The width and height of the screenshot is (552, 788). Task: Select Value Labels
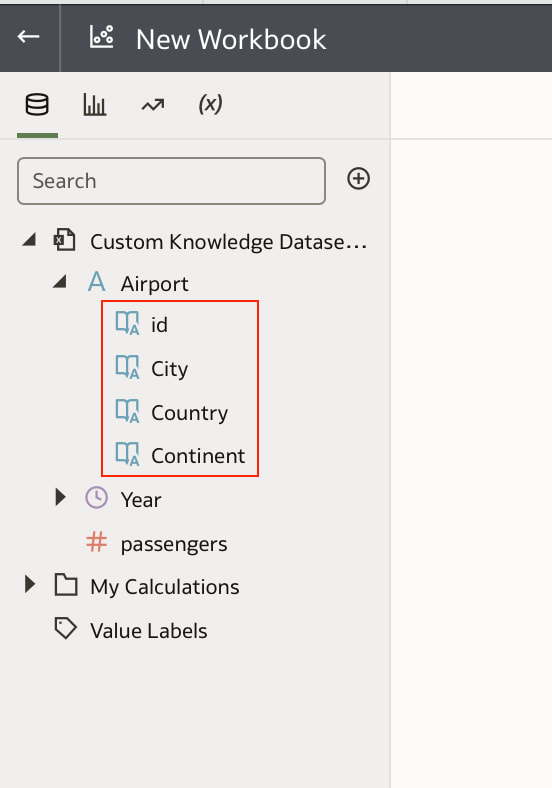coord(149,631)
